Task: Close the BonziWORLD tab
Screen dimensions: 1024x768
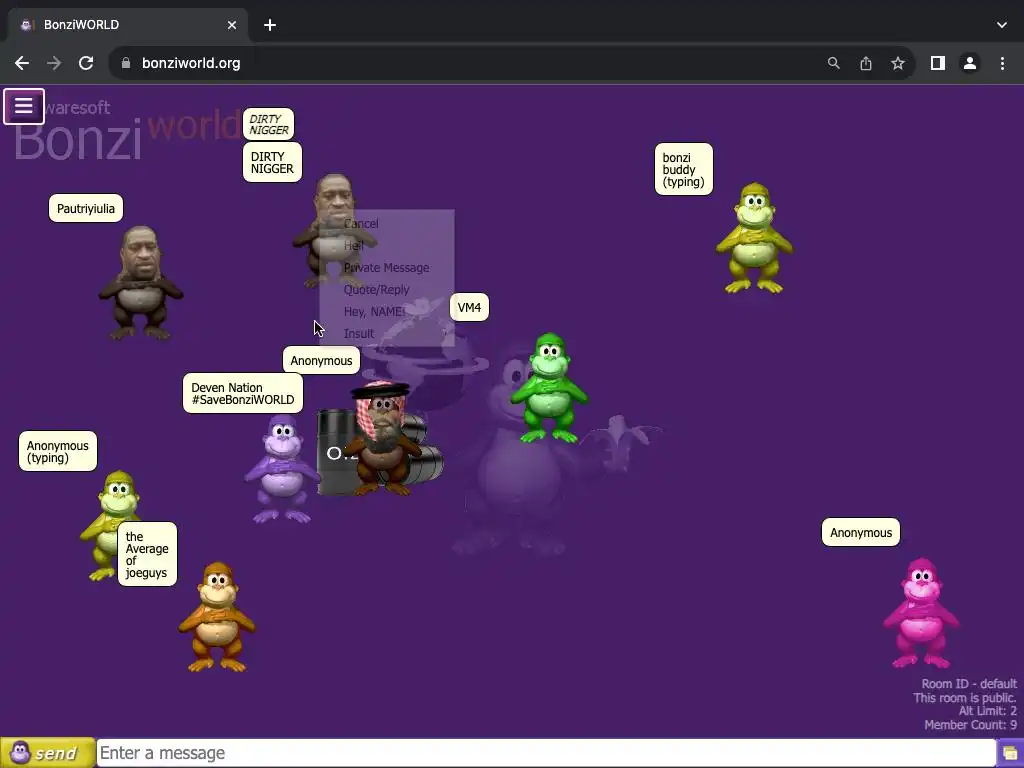Action: click(232, 25)
